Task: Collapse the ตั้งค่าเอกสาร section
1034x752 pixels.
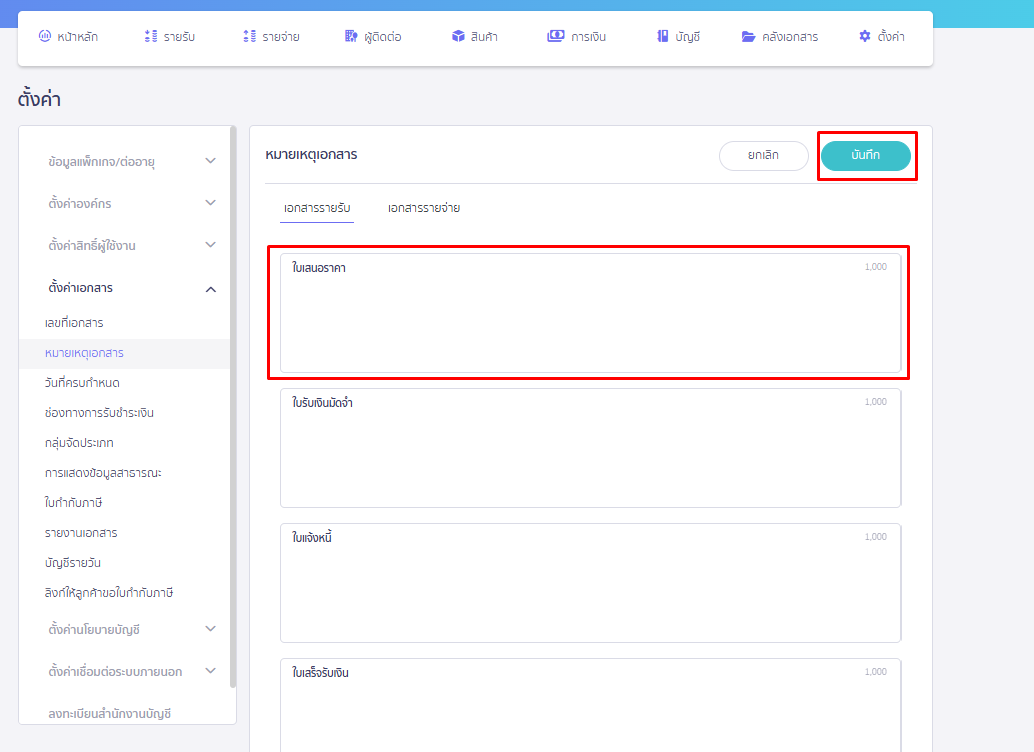Action: (x=210, y=289)
